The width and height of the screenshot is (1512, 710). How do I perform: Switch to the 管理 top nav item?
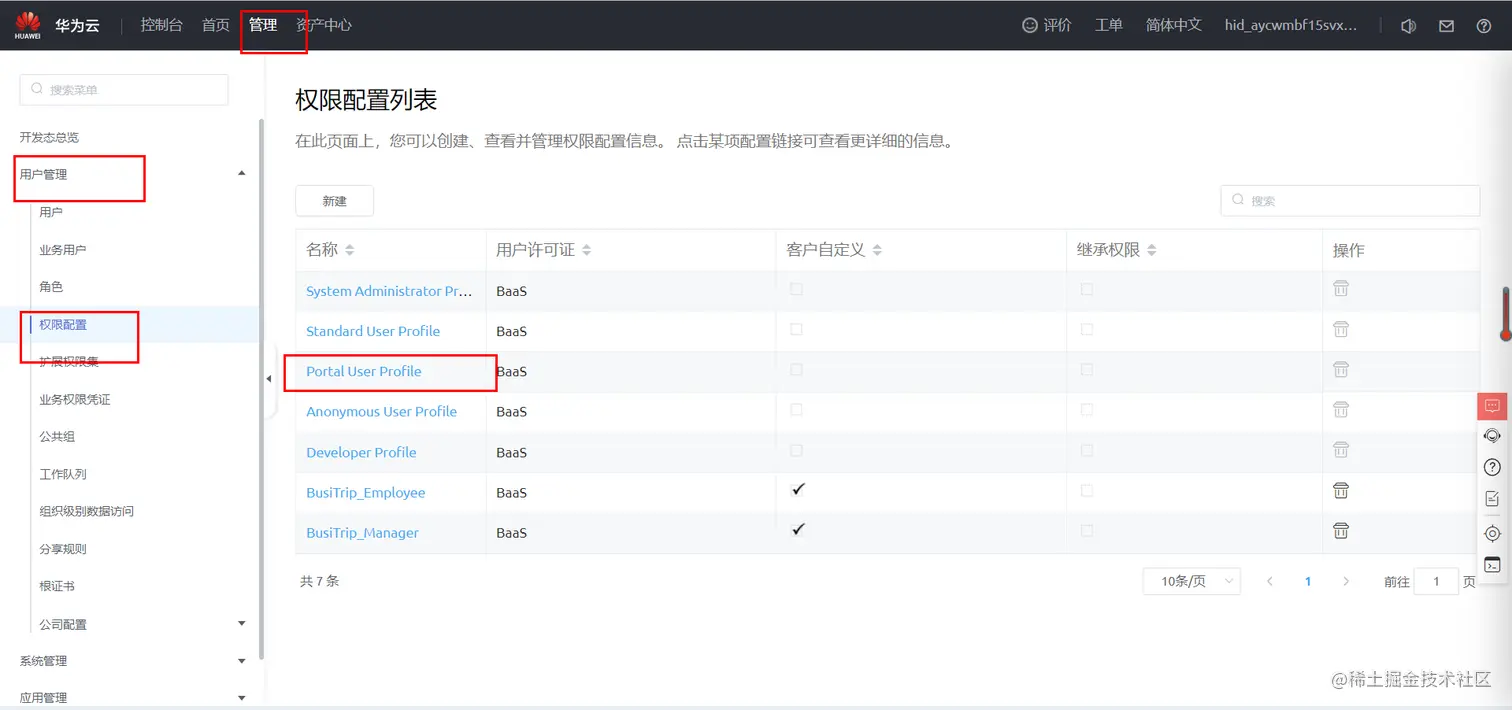[x=263, y=25]
